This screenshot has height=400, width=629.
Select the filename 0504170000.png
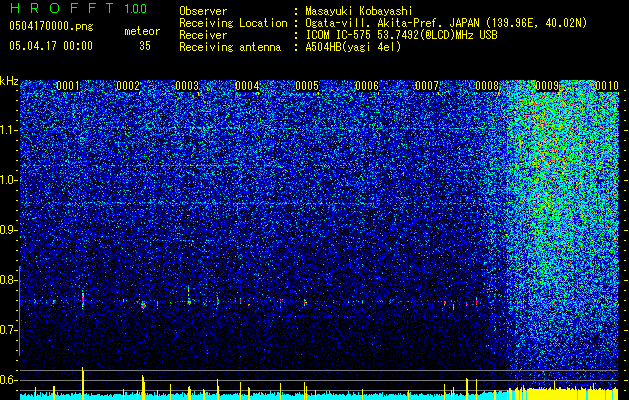point(51,26)
